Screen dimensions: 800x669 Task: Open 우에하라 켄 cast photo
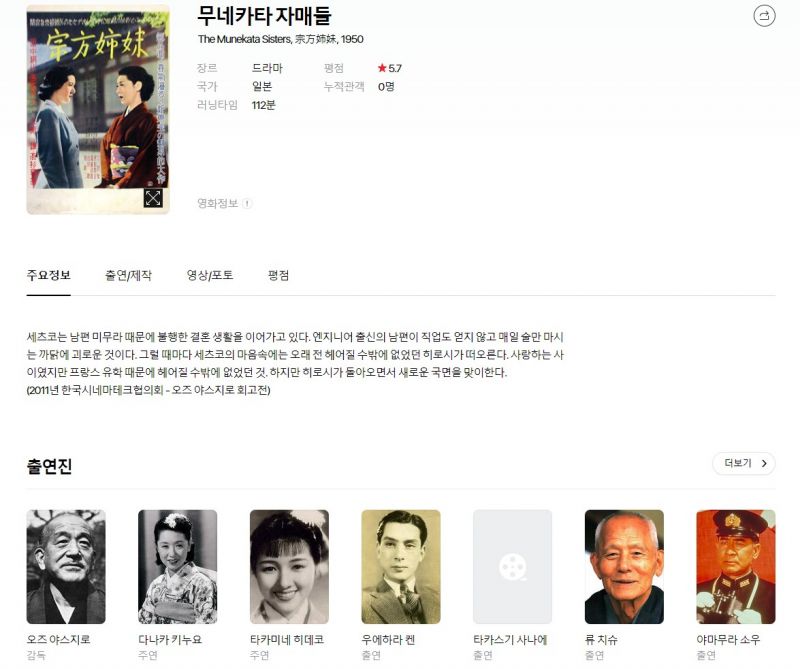point(401,566)
